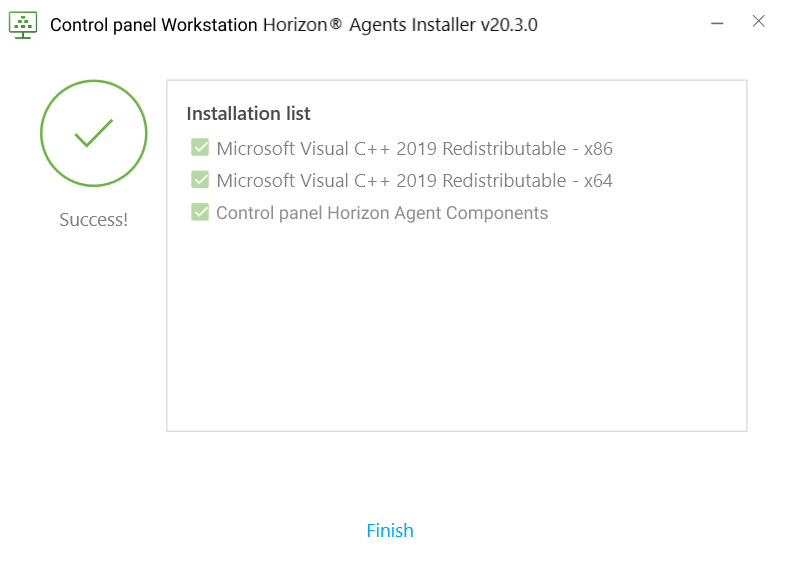This screenshot has width=785, height=586.
Task: Minimize the installer window
Action: pos(717,22)
